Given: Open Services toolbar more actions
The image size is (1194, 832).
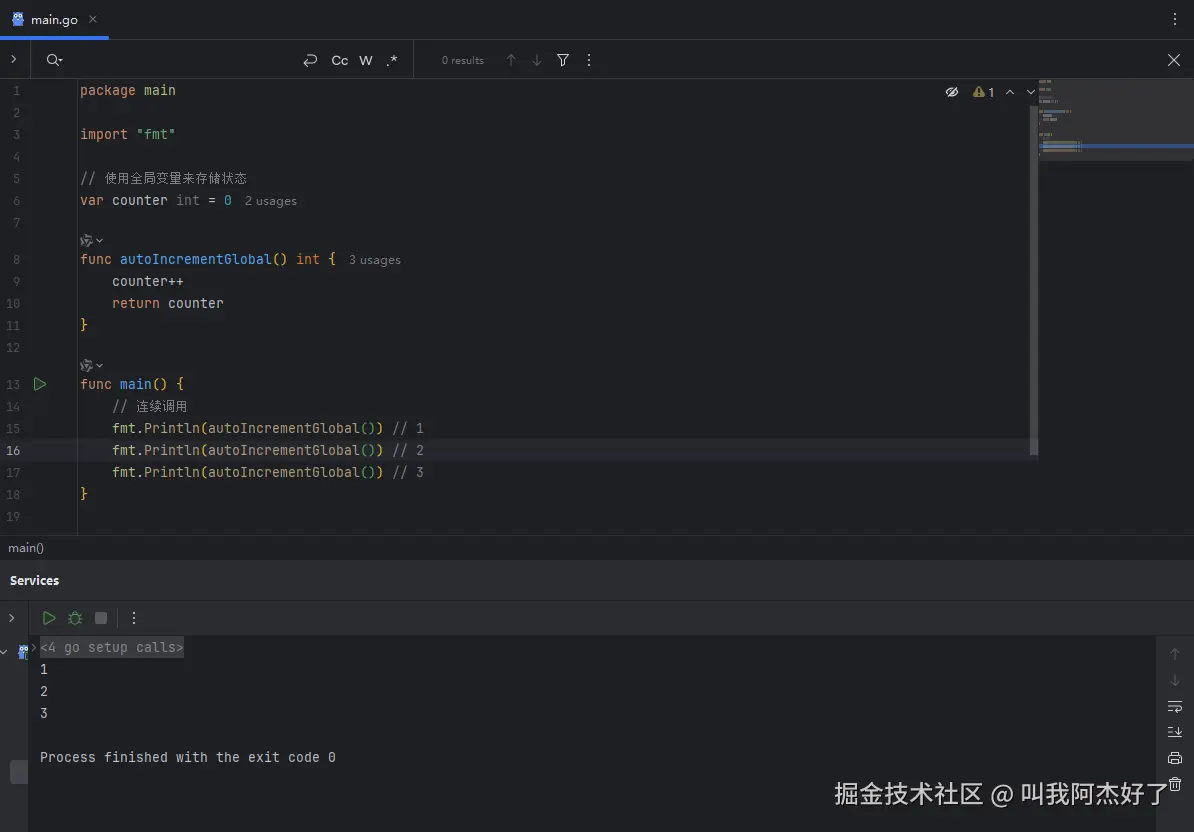Looking at the screenshot, I should click(134, 618).
